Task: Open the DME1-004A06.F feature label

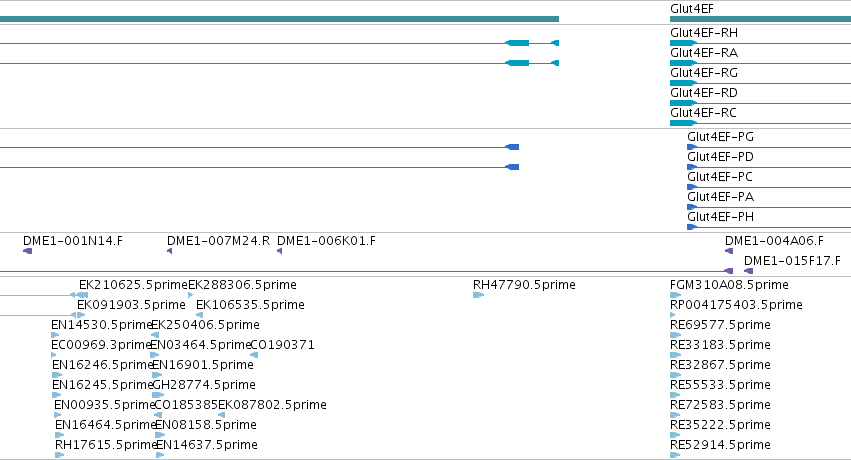Action: (x=774, y=241)
